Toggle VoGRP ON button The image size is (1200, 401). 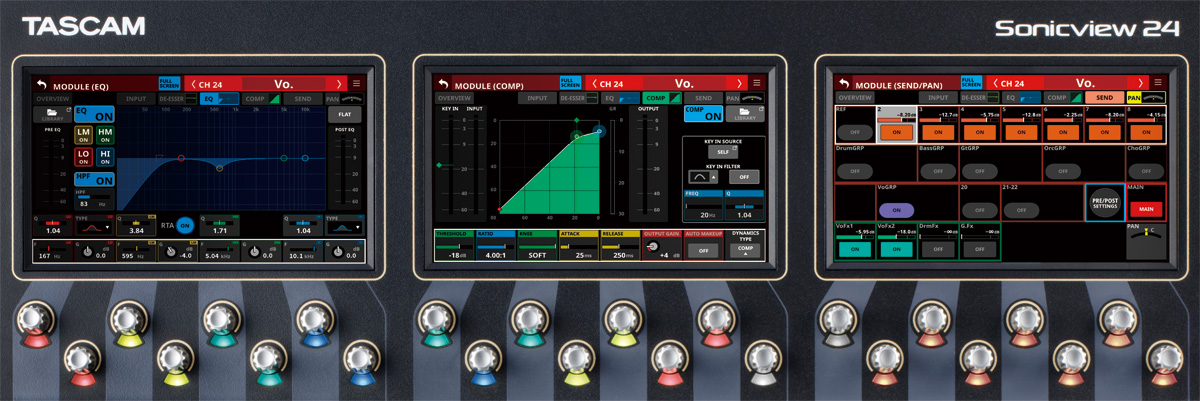(896, 210)
